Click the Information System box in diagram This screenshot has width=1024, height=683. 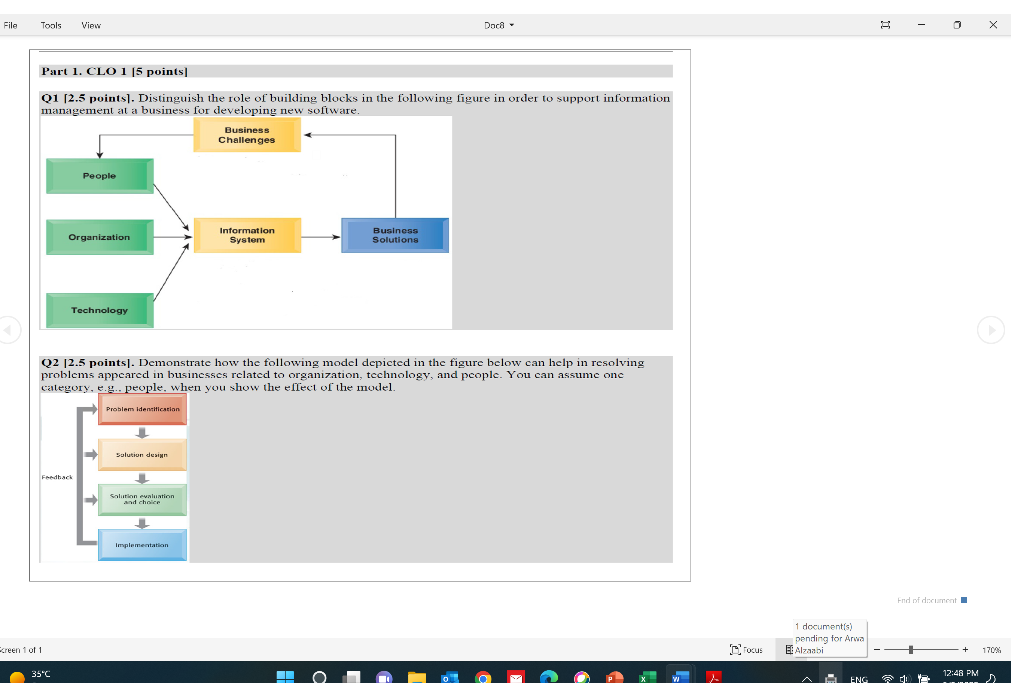247,235
